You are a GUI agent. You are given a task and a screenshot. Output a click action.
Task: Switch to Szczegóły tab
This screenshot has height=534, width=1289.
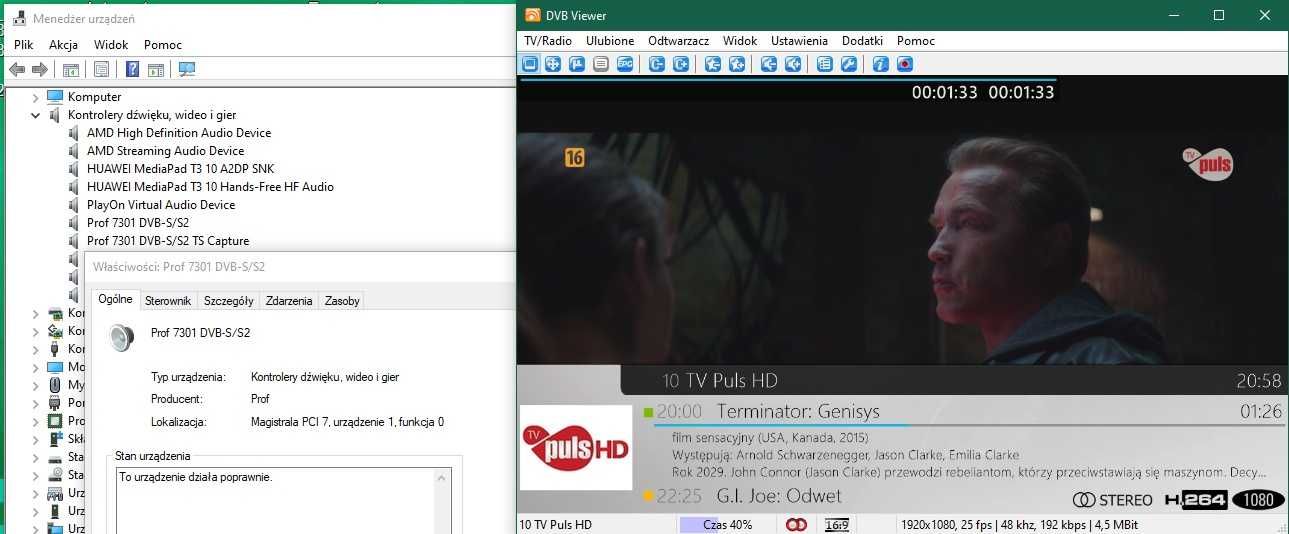tap(229, 300)
